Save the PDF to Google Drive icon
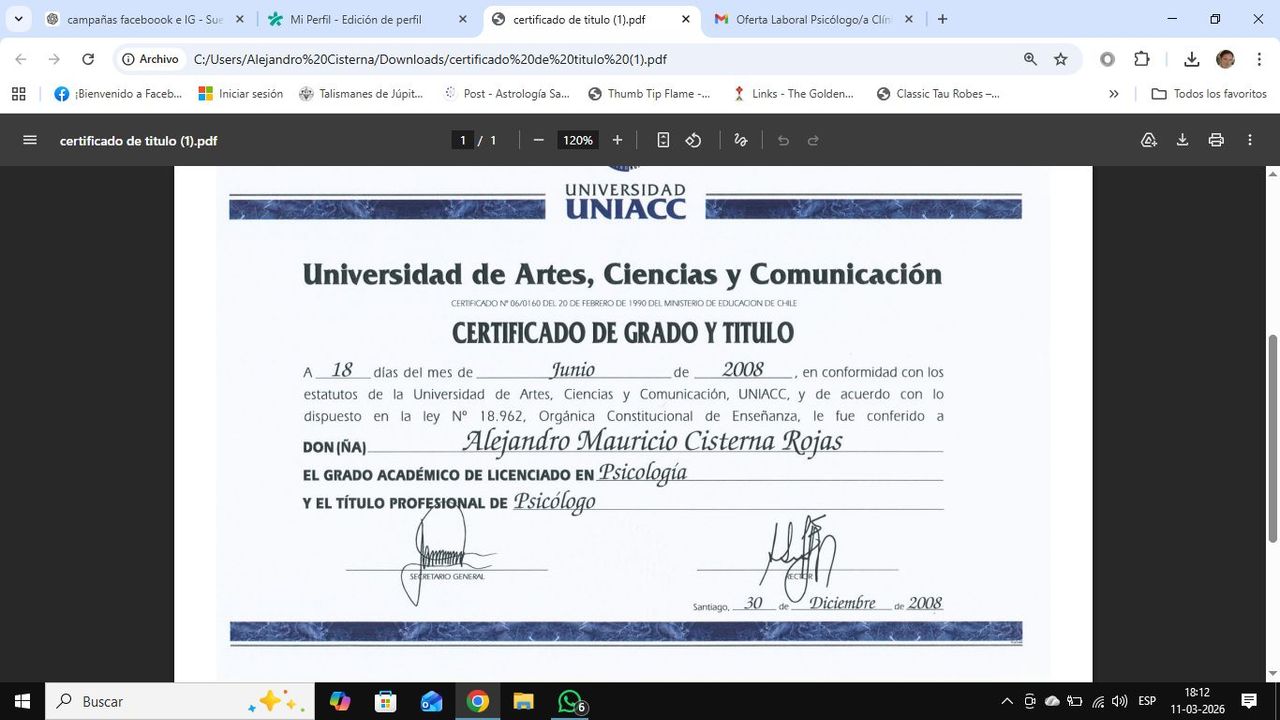 pyautogui.click(x=1149, y=140)
